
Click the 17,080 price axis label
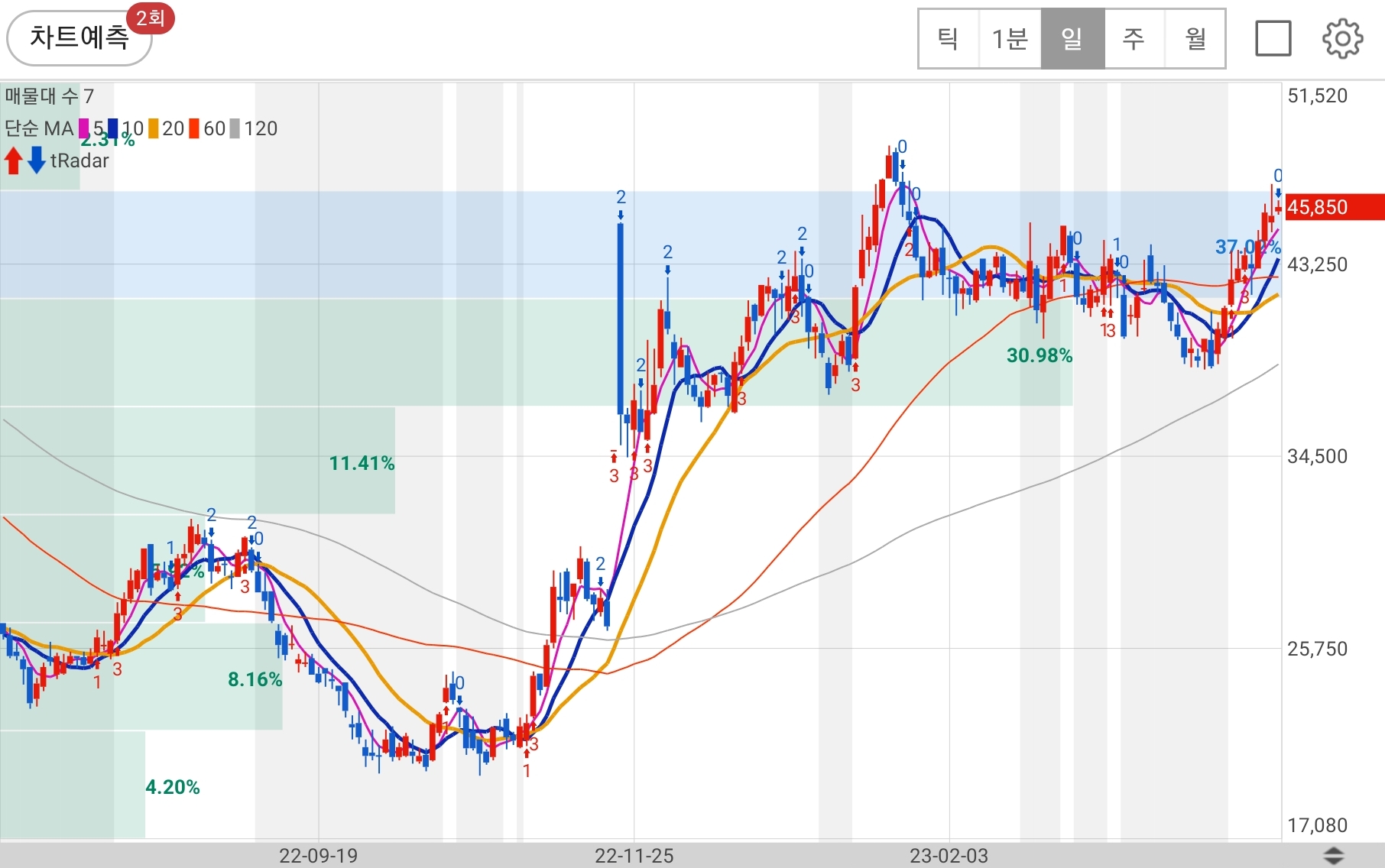1317,825
